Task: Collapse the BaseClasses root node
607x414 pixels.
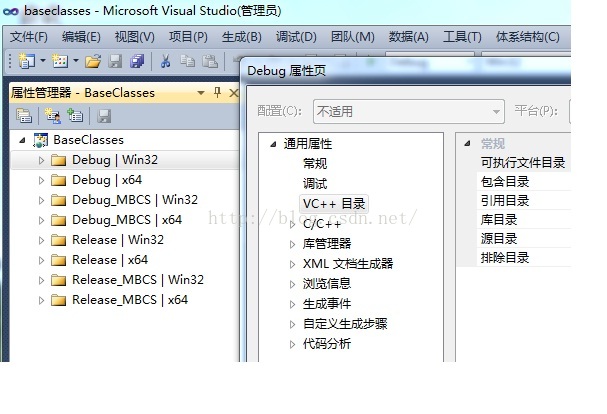Action: (x=22, y=140)
